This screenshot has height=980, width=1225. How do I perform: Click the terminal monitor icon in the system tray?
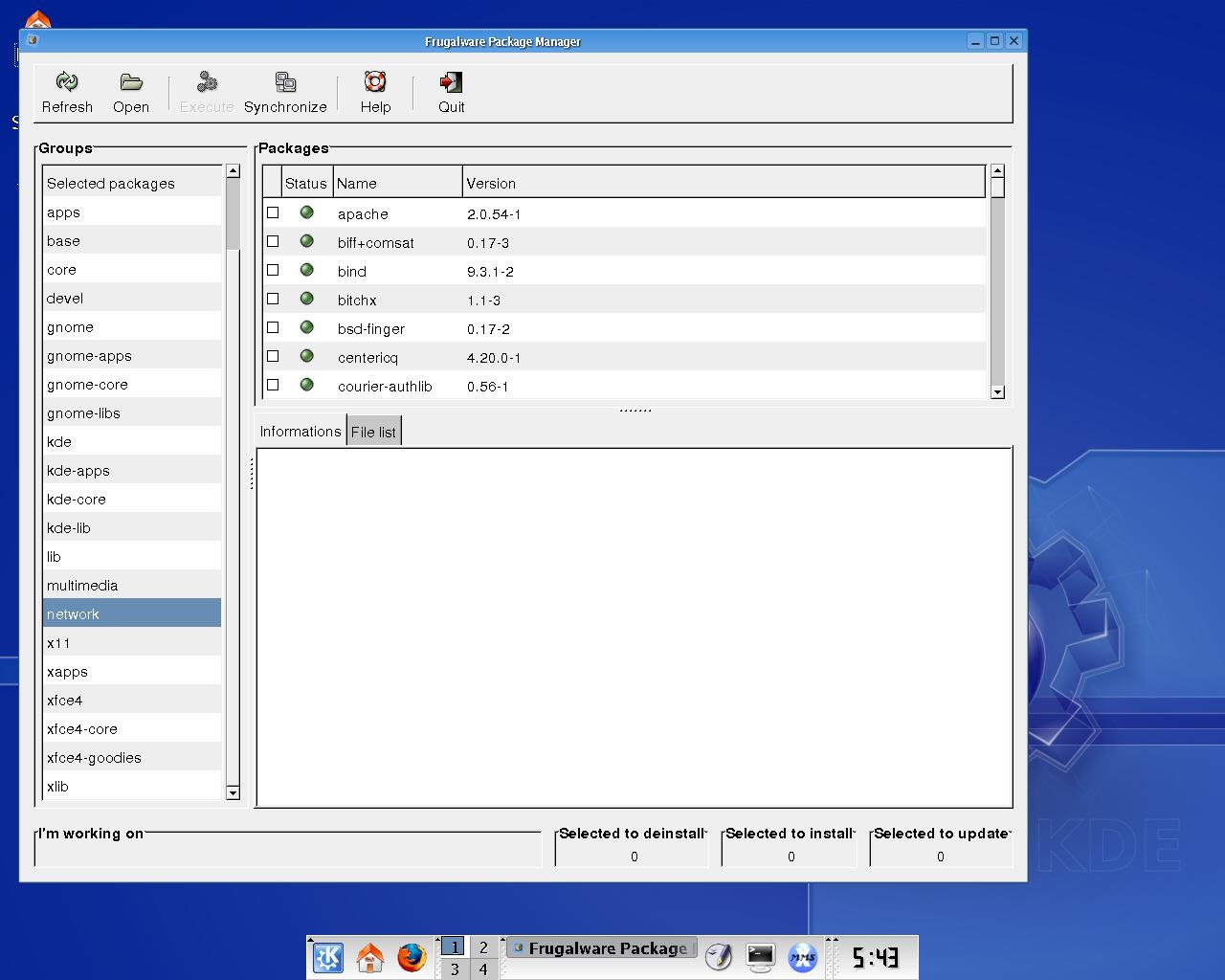pyautogui.click(x=761, y=956)
